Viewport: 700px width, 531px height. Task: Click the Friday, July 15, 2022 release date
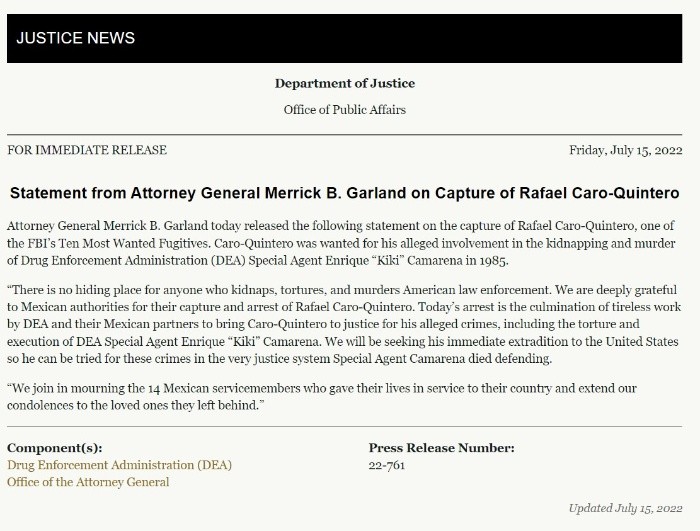tap(625, 150)
